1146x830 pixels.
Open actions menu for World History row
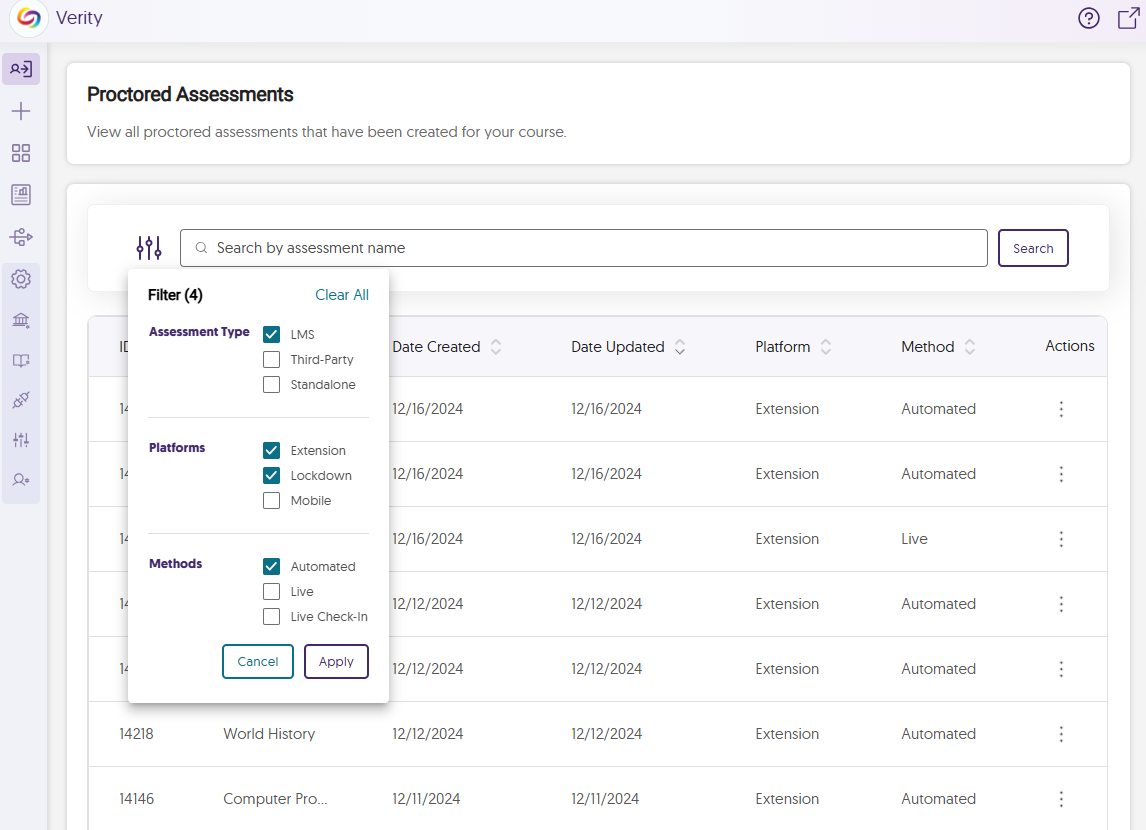point(1061,734)
